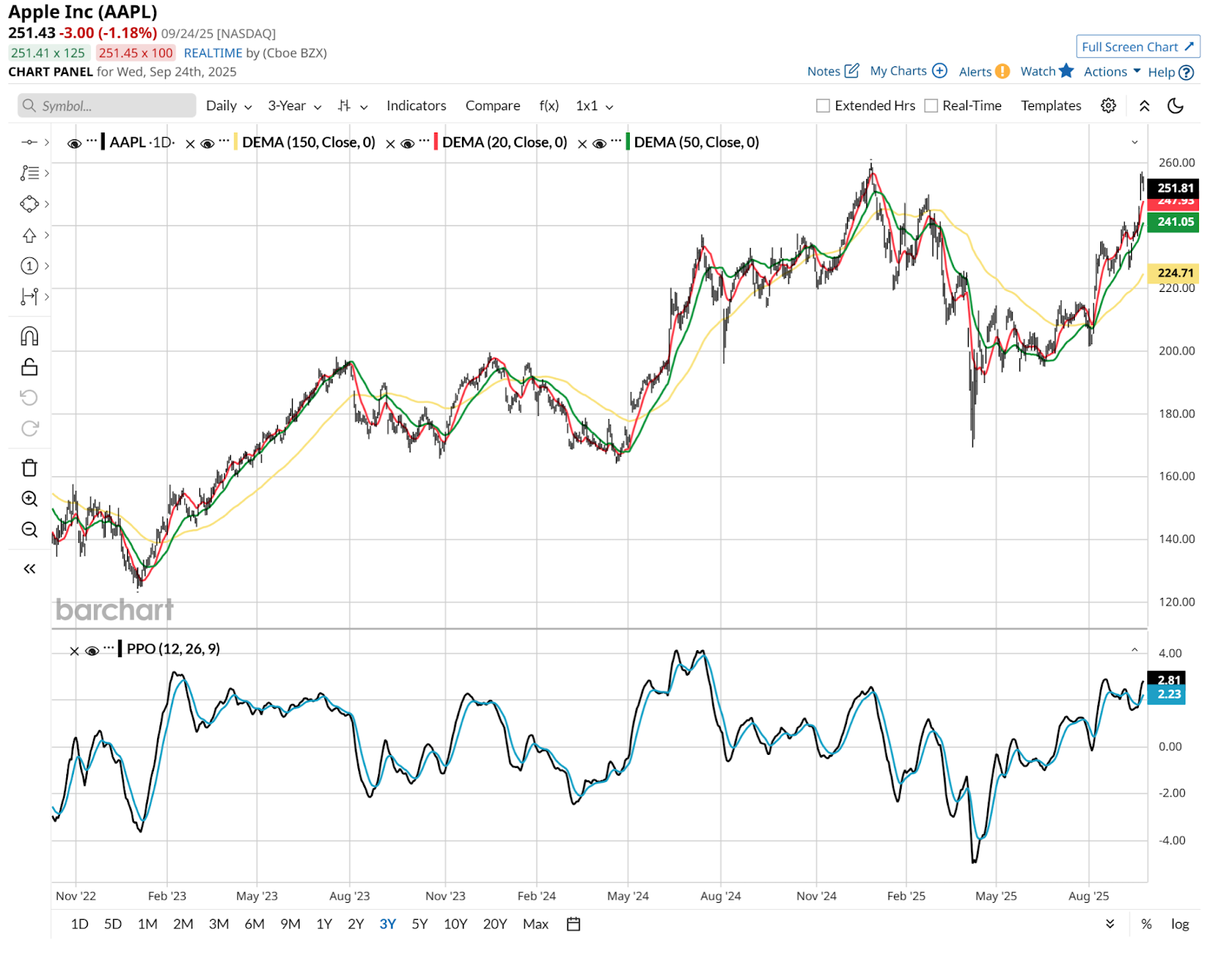
Task: Open the Templates menu
Action: click(x=1051, y=106)
